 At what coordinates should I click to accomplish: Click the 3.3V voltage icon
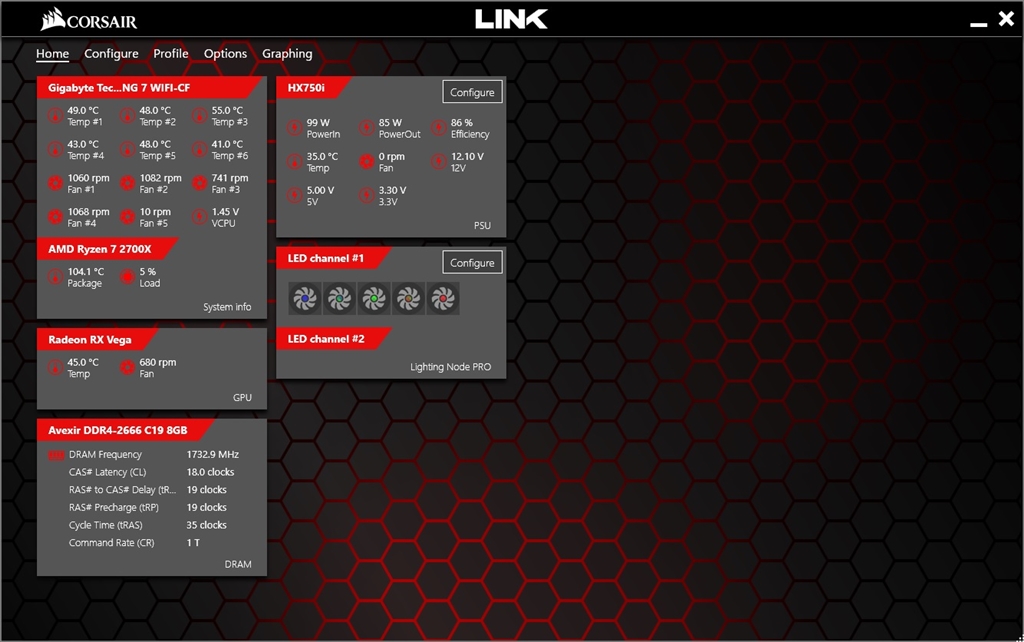point(367,195)
